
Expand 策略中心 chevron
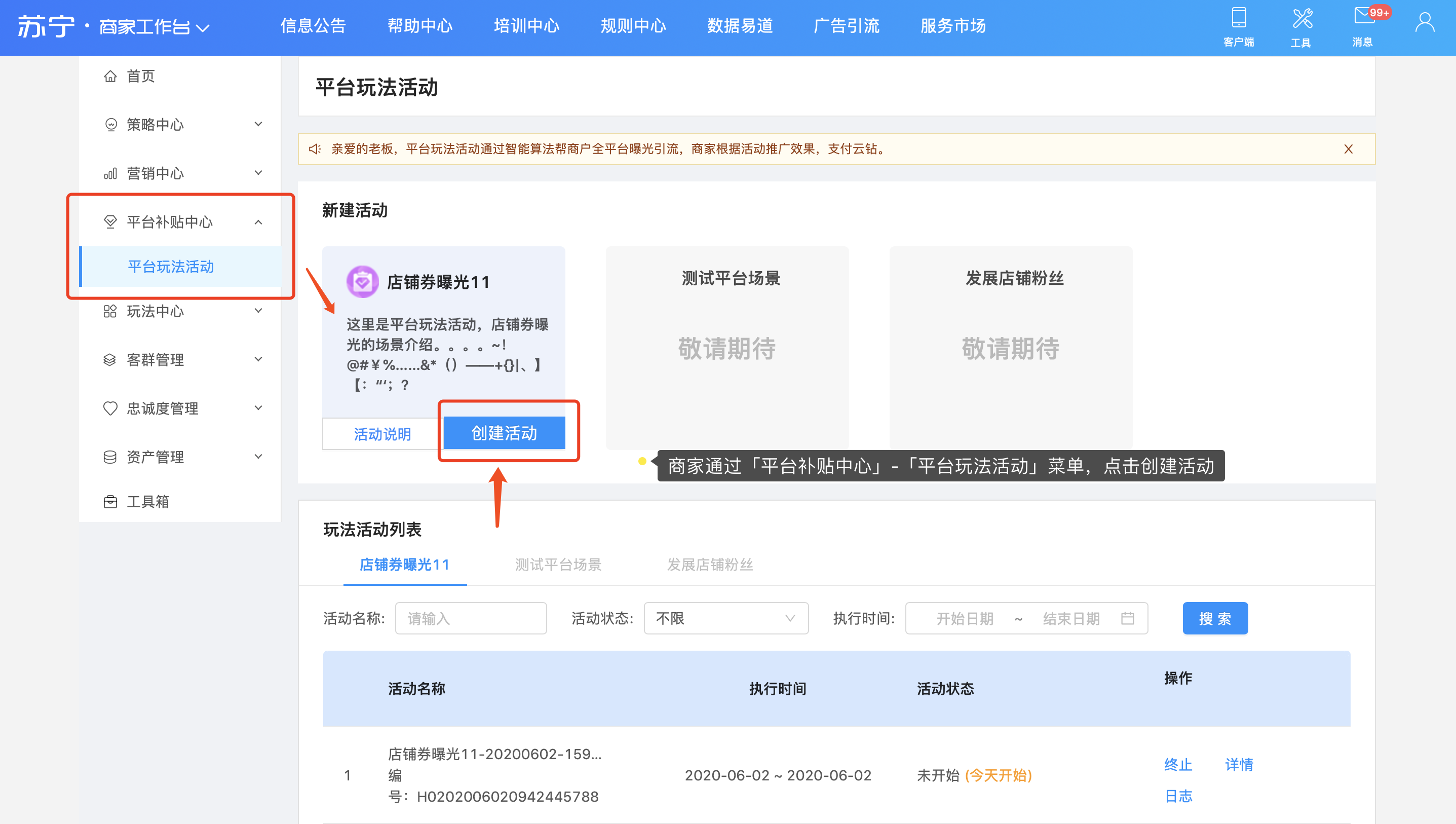click(258, 125)
